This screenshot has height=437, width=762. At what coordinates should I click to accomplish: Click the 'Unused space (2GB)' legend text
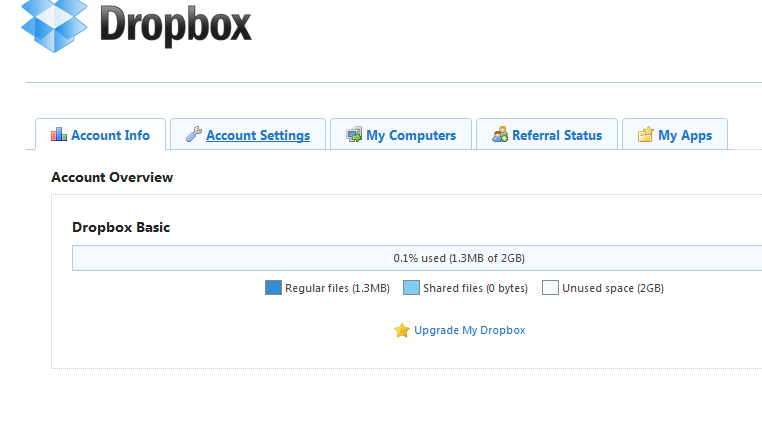[613, 288]
